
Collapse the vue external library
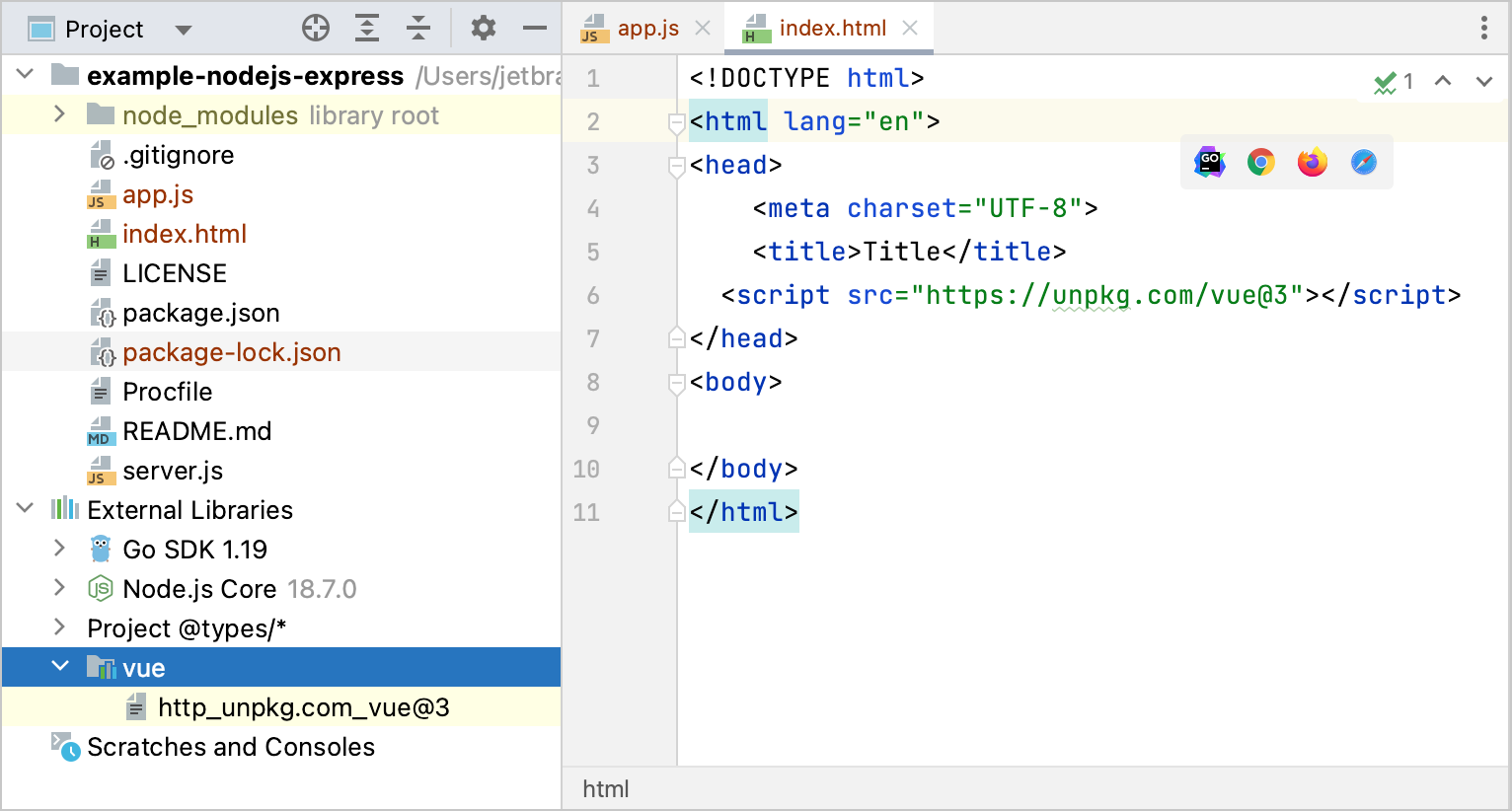point(61,667)
